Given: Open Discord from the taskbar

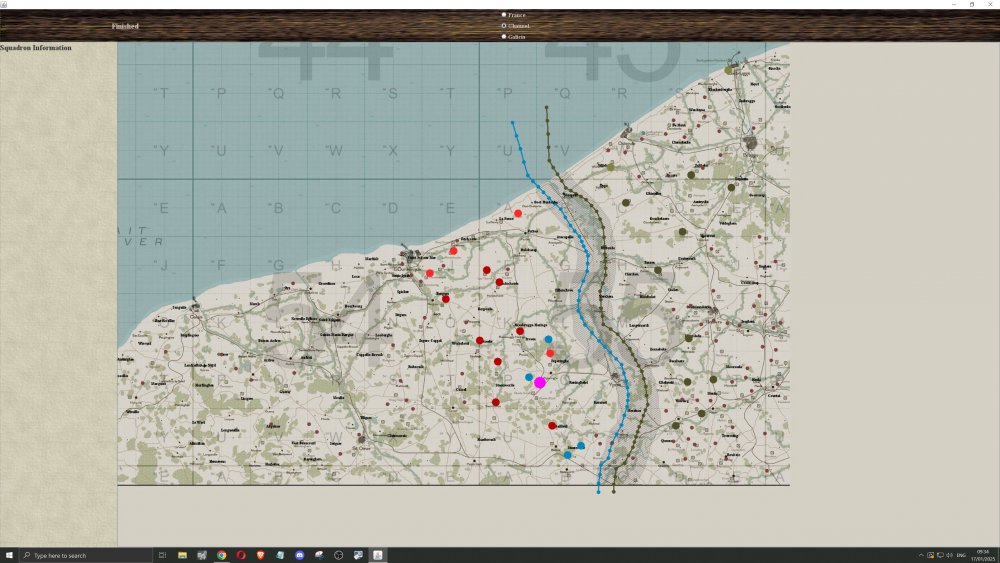Looking at the screenshot, I should point(299,555).
